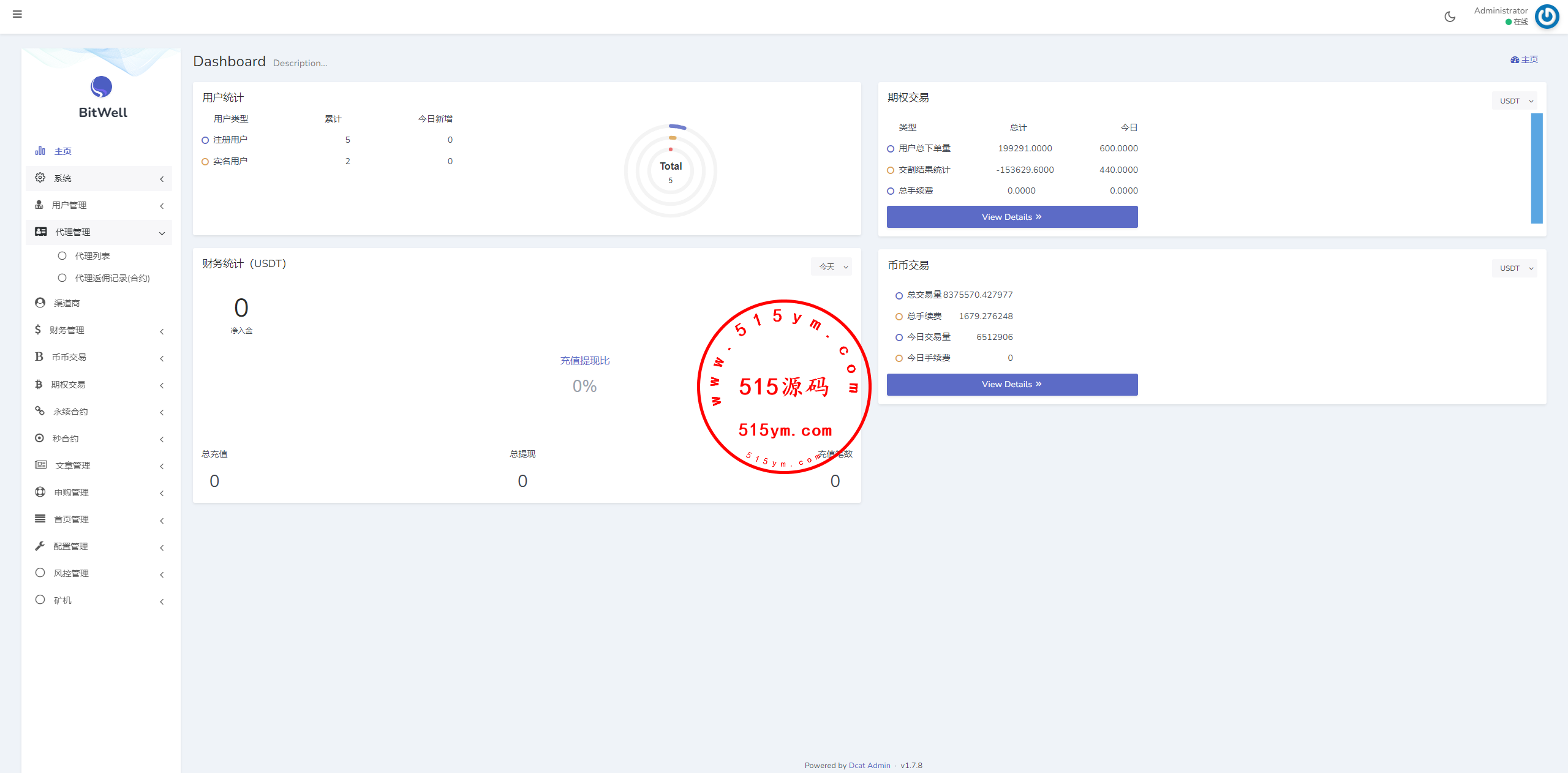Viewport: 1568px width, 773px height.
Task: Toggle dark mode moon icon
Action: tap(1449, 17)
